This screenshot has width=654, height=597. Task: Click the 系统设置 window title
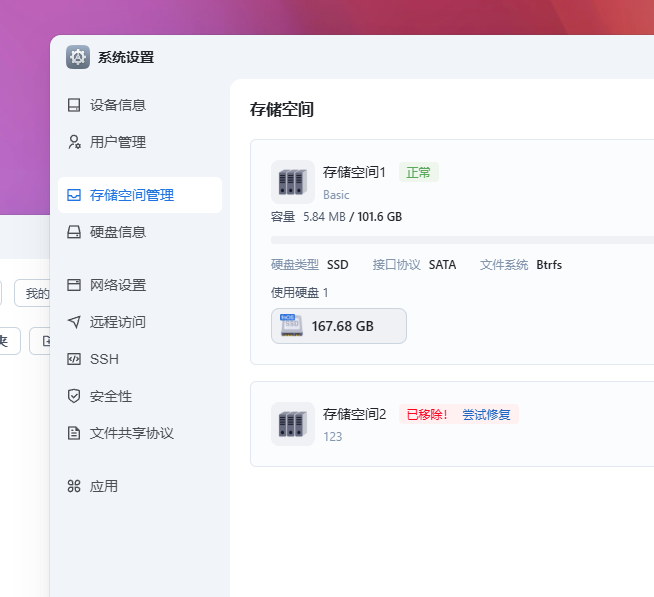pos(126,57)
